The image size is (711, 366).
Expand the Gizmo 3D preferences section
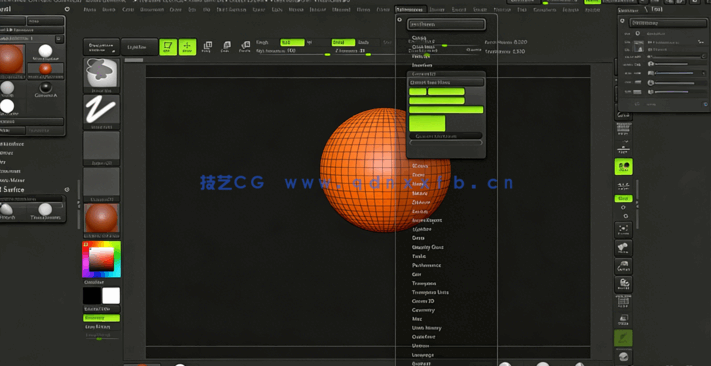point(423,301)
